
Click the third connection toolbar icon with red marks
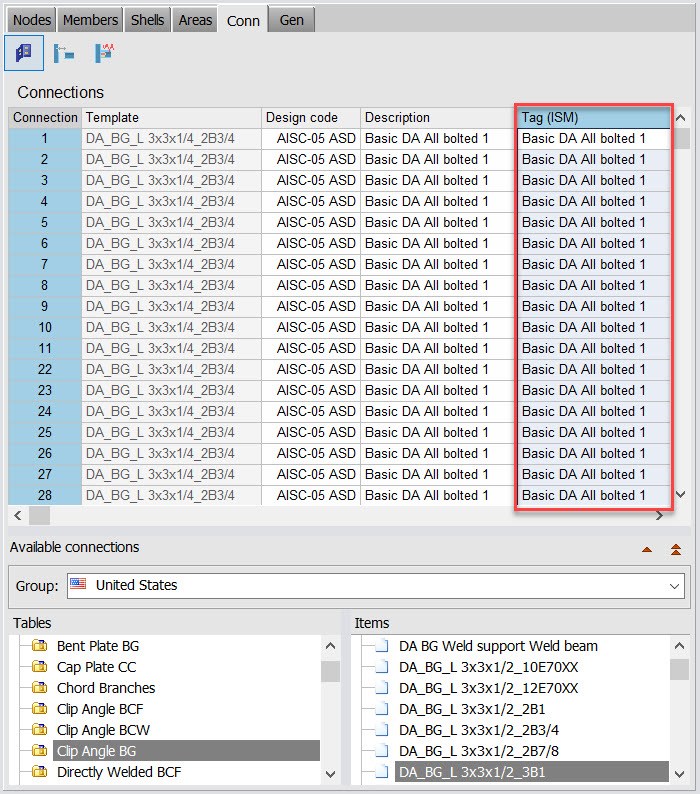pos(104,53)
